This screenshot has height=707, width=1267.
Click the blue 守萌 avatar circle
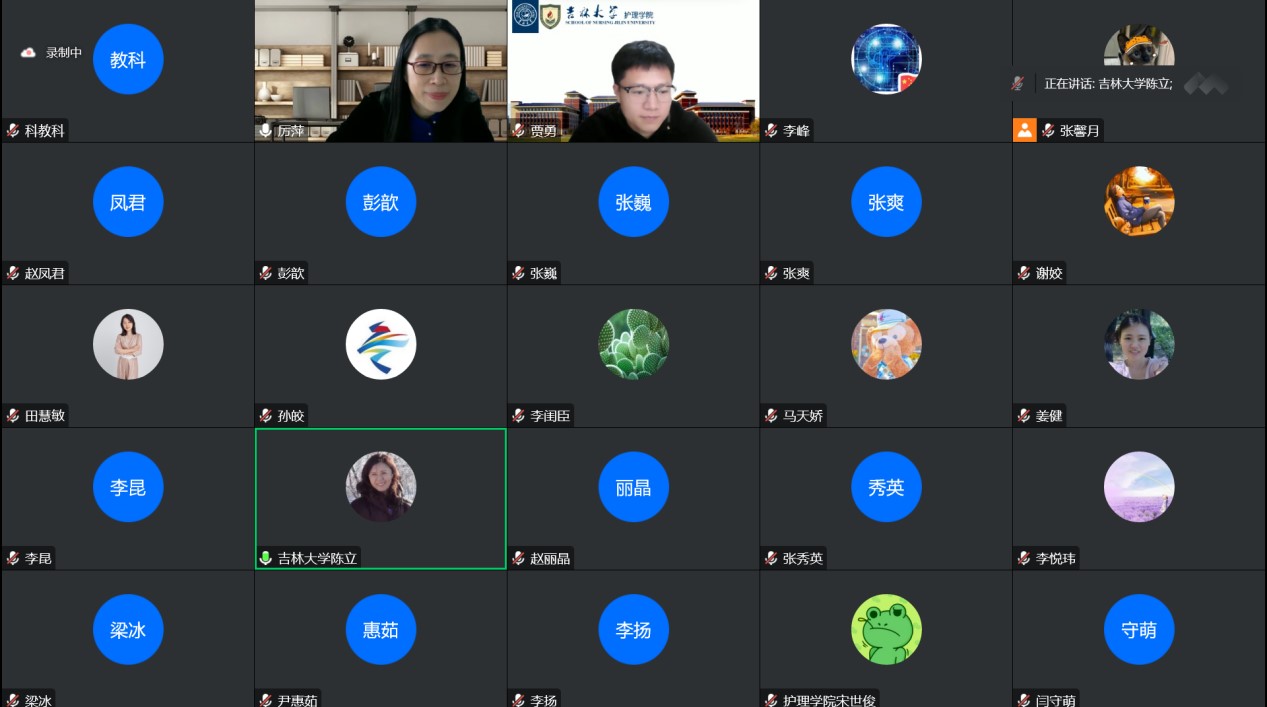point(1139,630)
